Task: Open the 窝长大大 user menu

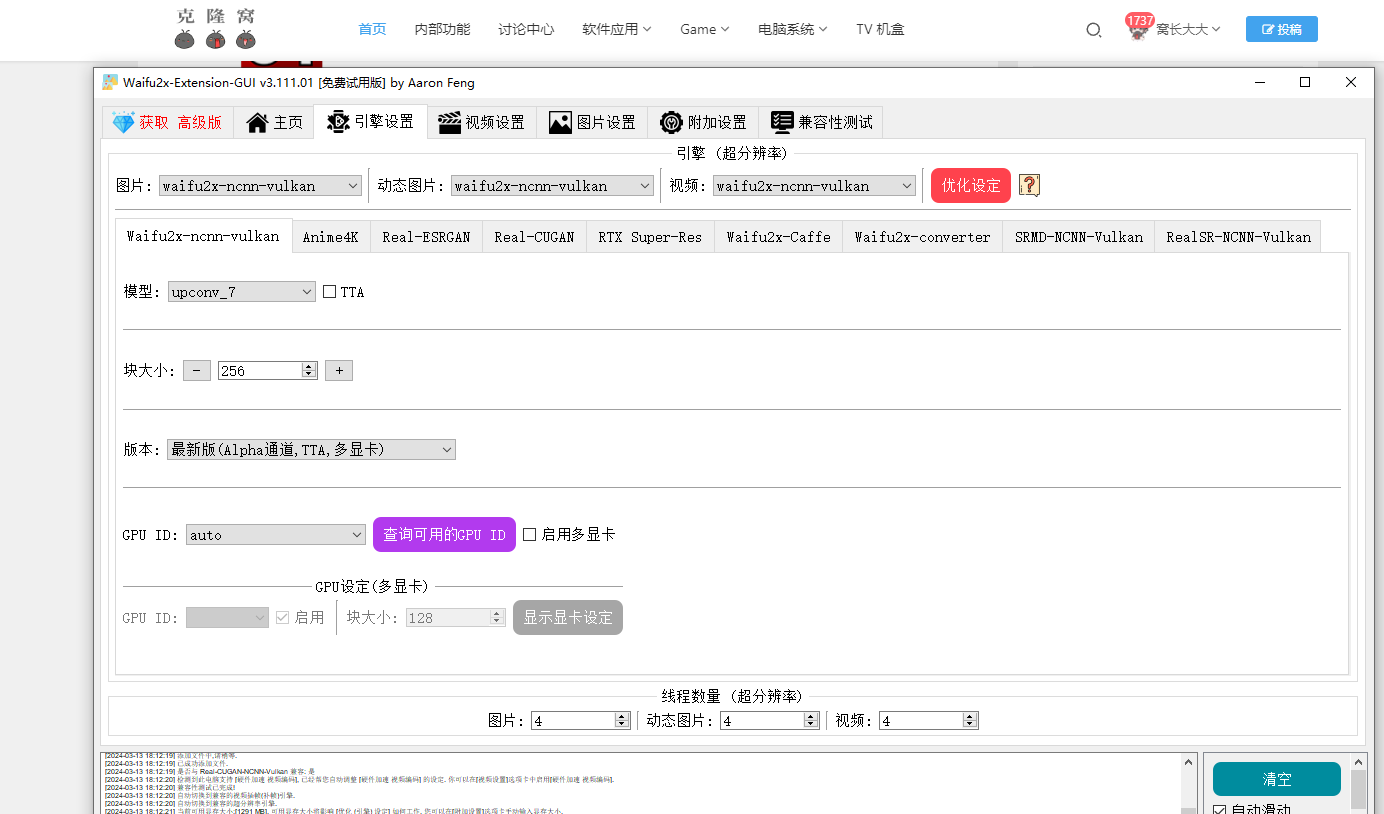Action: pyautogui.click(x=1188, y=29)
